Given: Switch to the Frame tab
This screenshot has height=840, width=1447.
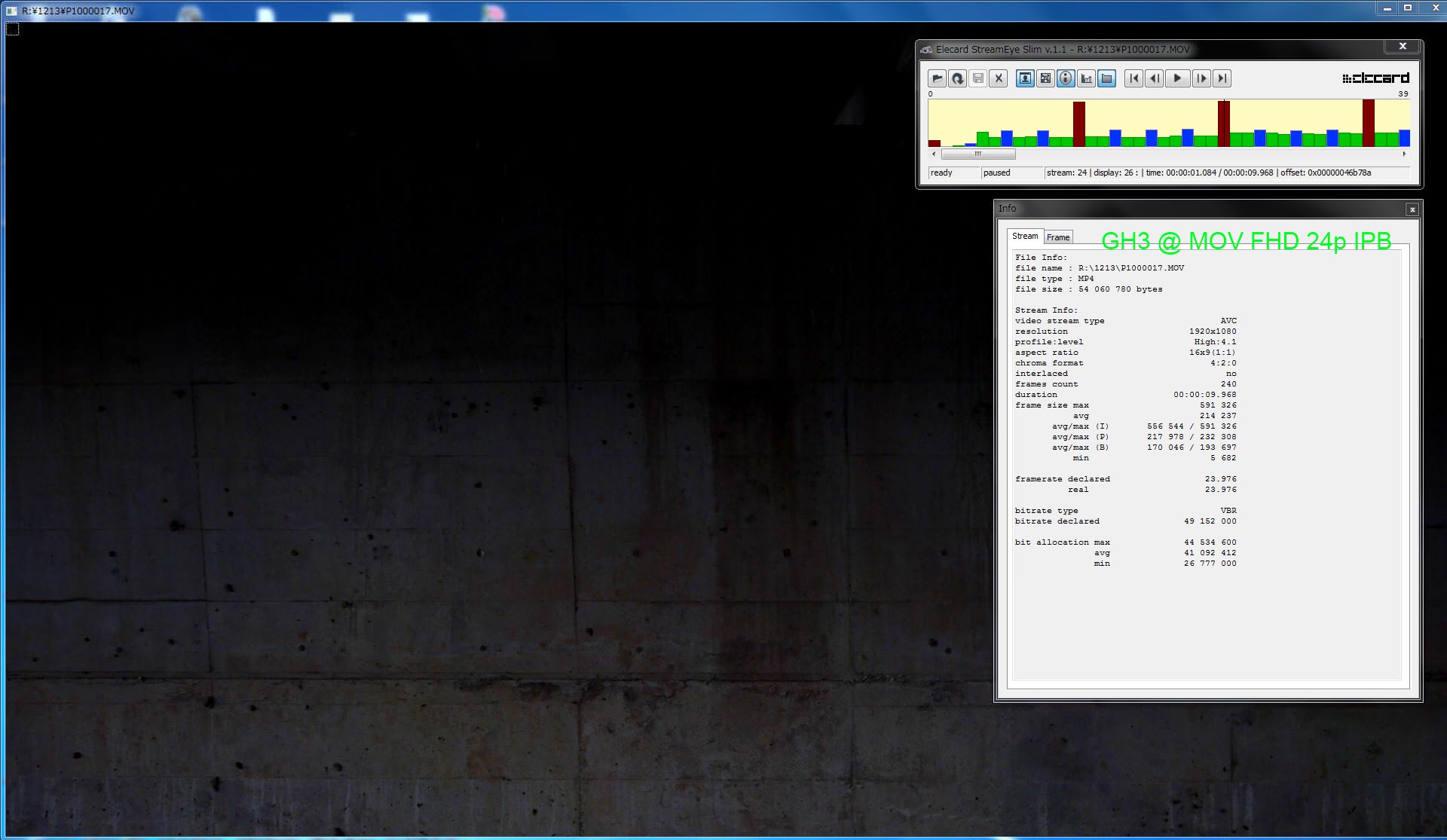Looking at the screenshot, I should pyautogui.click(x=1058, y=237).
